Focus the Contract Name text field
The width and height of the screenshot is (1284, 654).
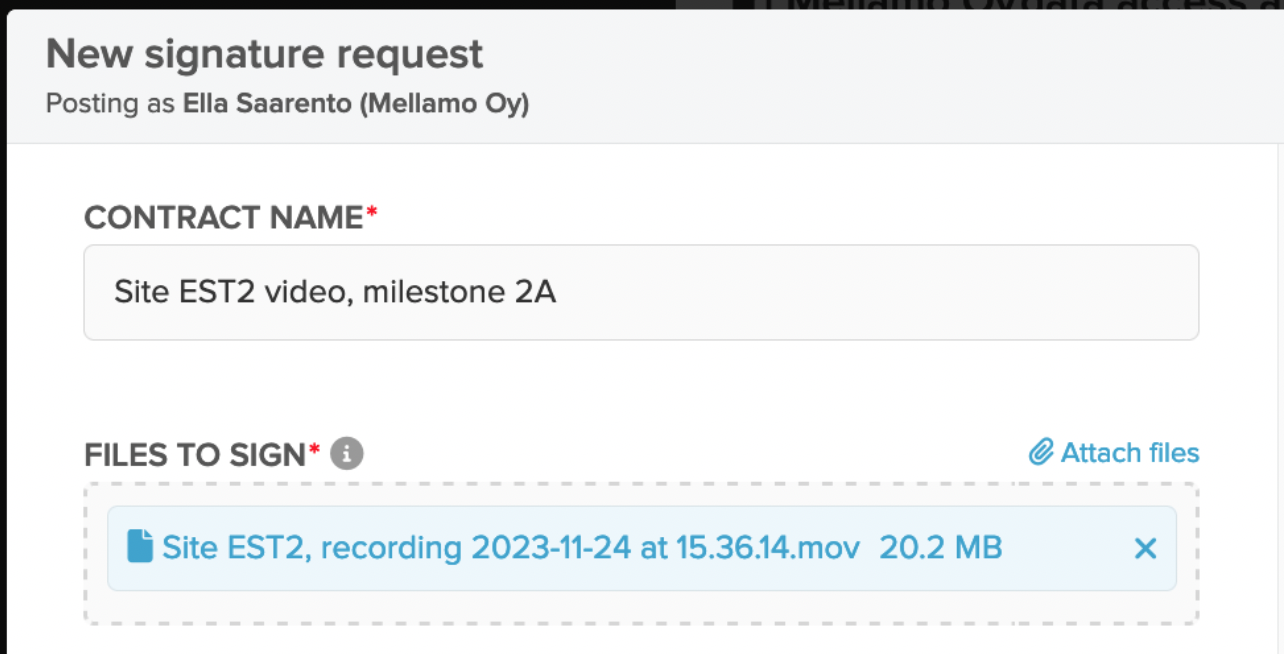pos(641,292)
